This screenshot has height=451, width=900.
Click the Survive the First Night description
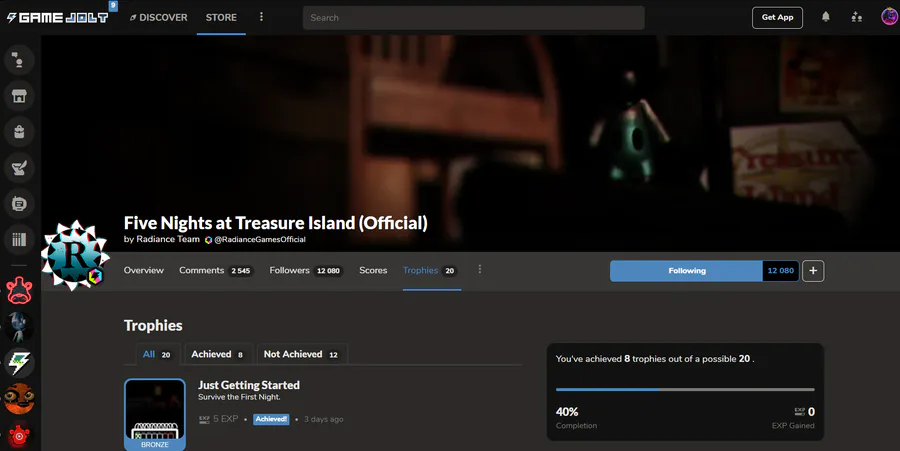tap(239, 397)
